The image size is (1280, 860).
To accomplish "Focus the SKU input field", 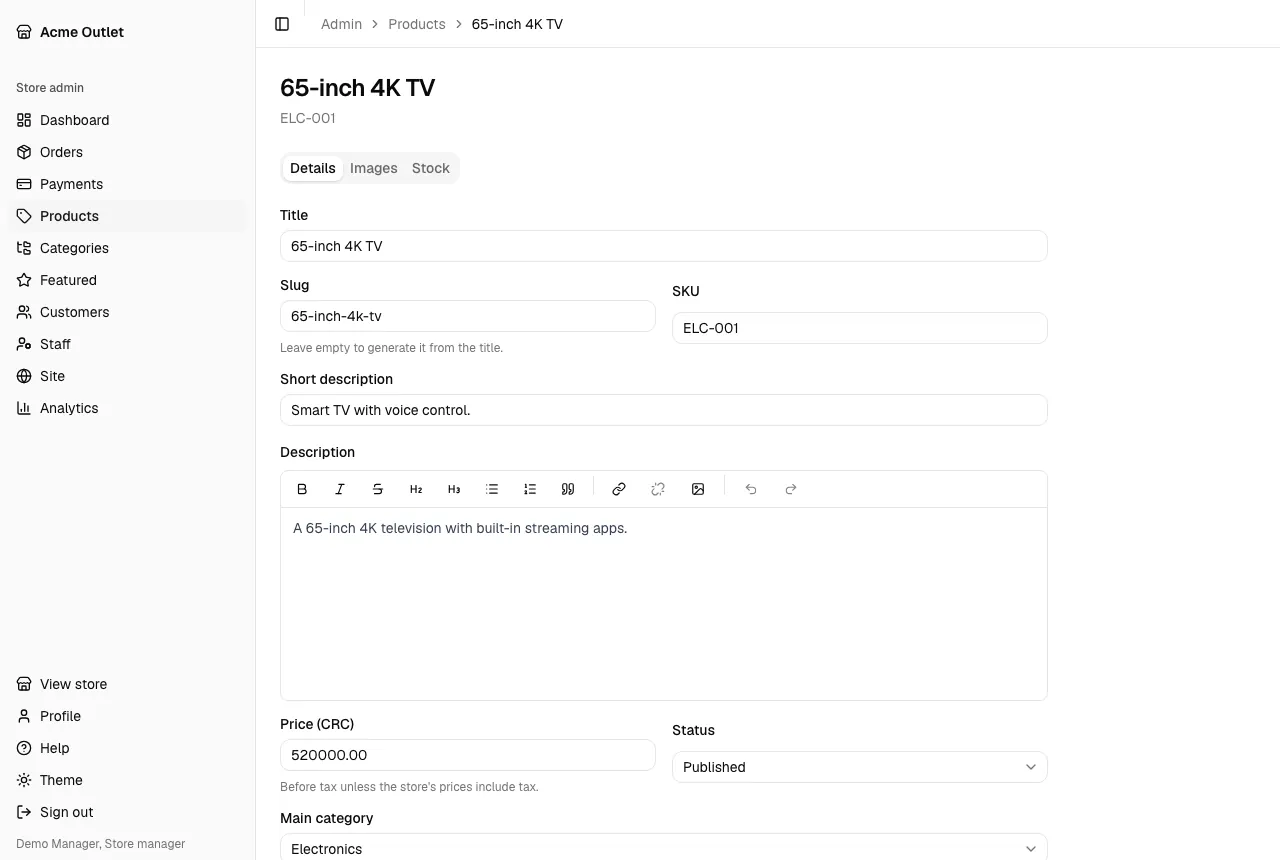I will coord(860,328).
